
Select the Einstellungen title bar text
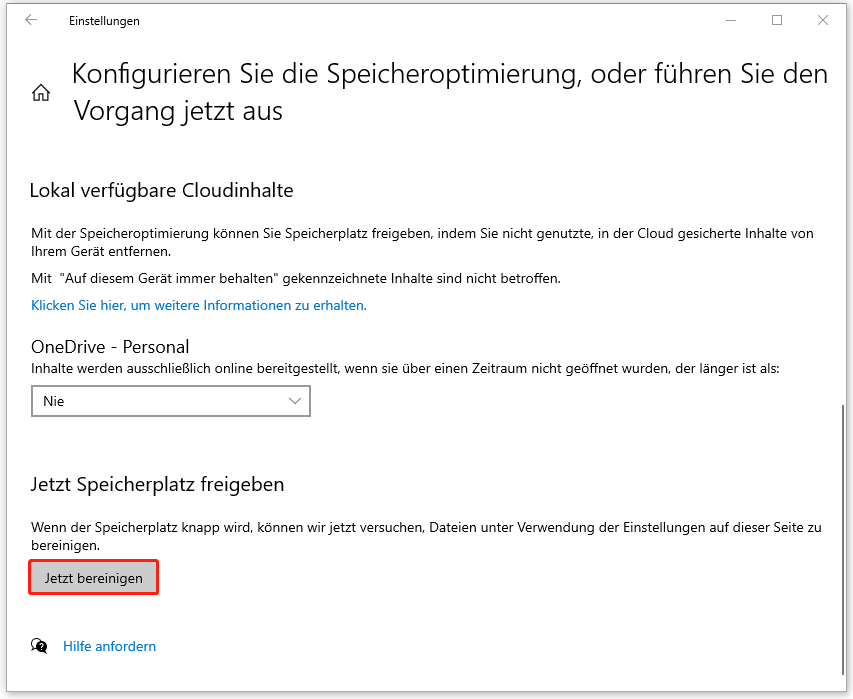pos(104,20)
